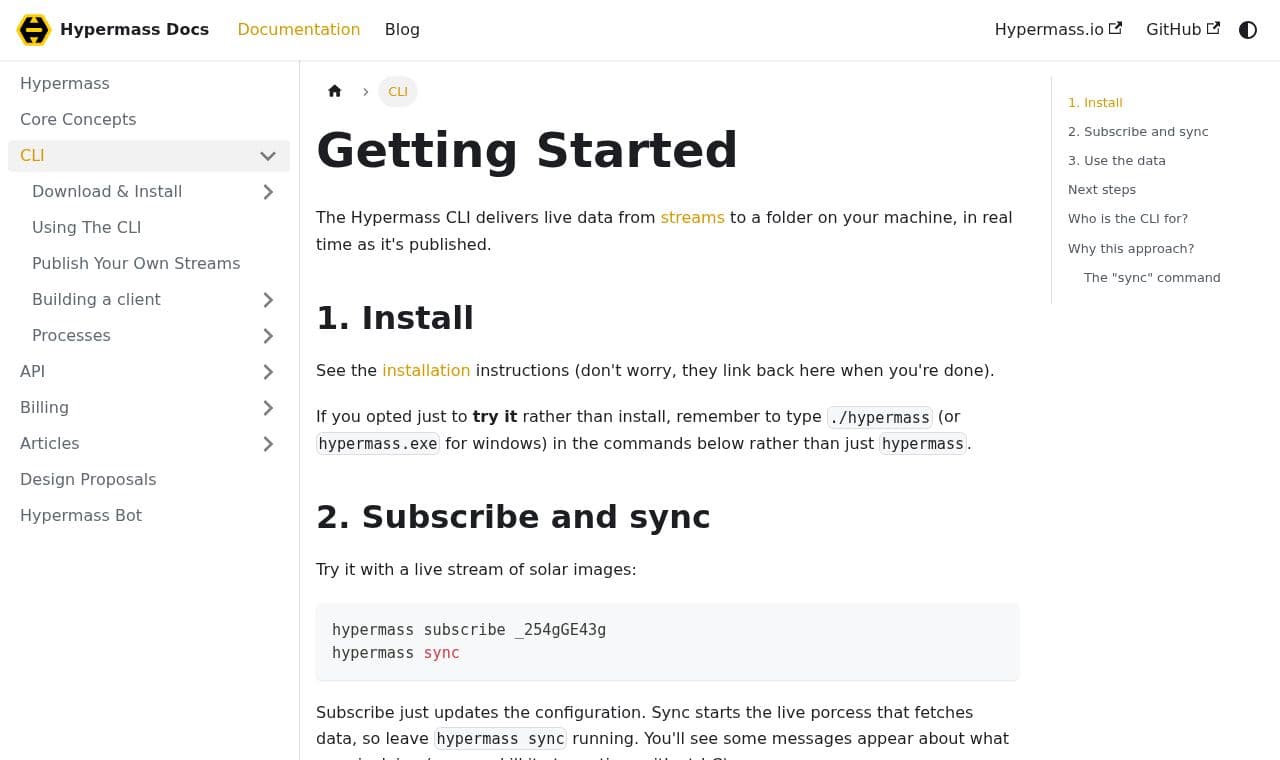Expand the Processes submenu arrow
Viewport: 1280px width, 760px height.
pos(268,336)
